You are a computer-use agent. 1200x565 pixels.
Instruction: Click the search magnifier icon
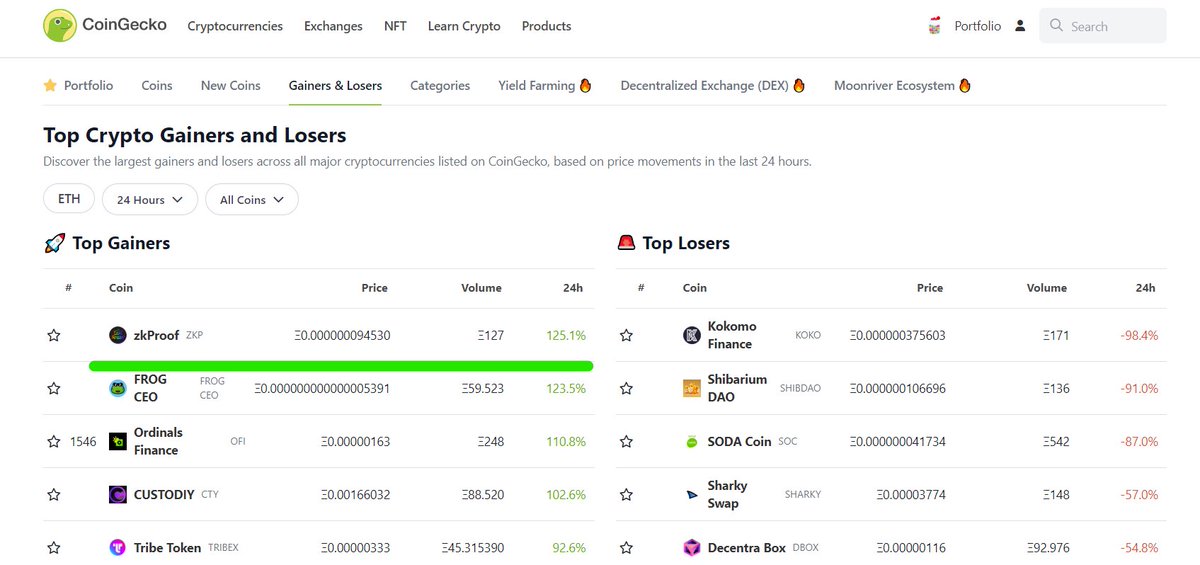(1056, 26)
